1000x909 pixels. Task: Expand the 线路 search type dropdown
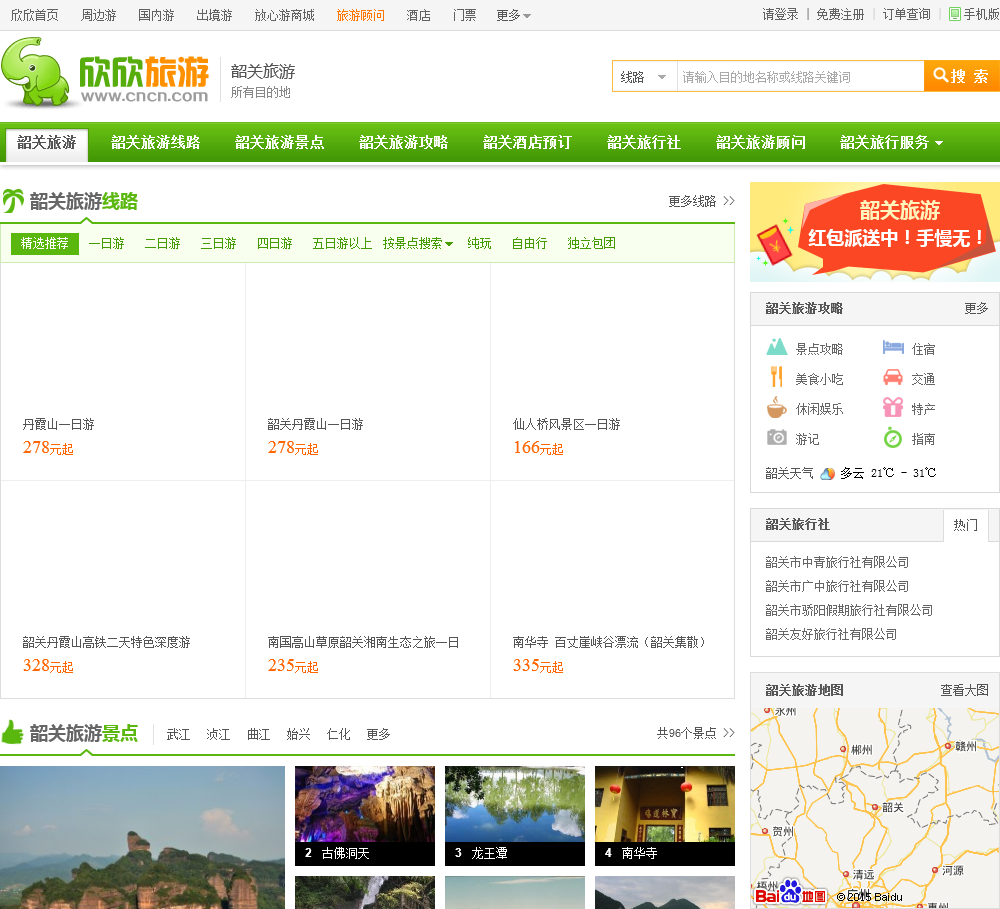[x=644, y=77]
